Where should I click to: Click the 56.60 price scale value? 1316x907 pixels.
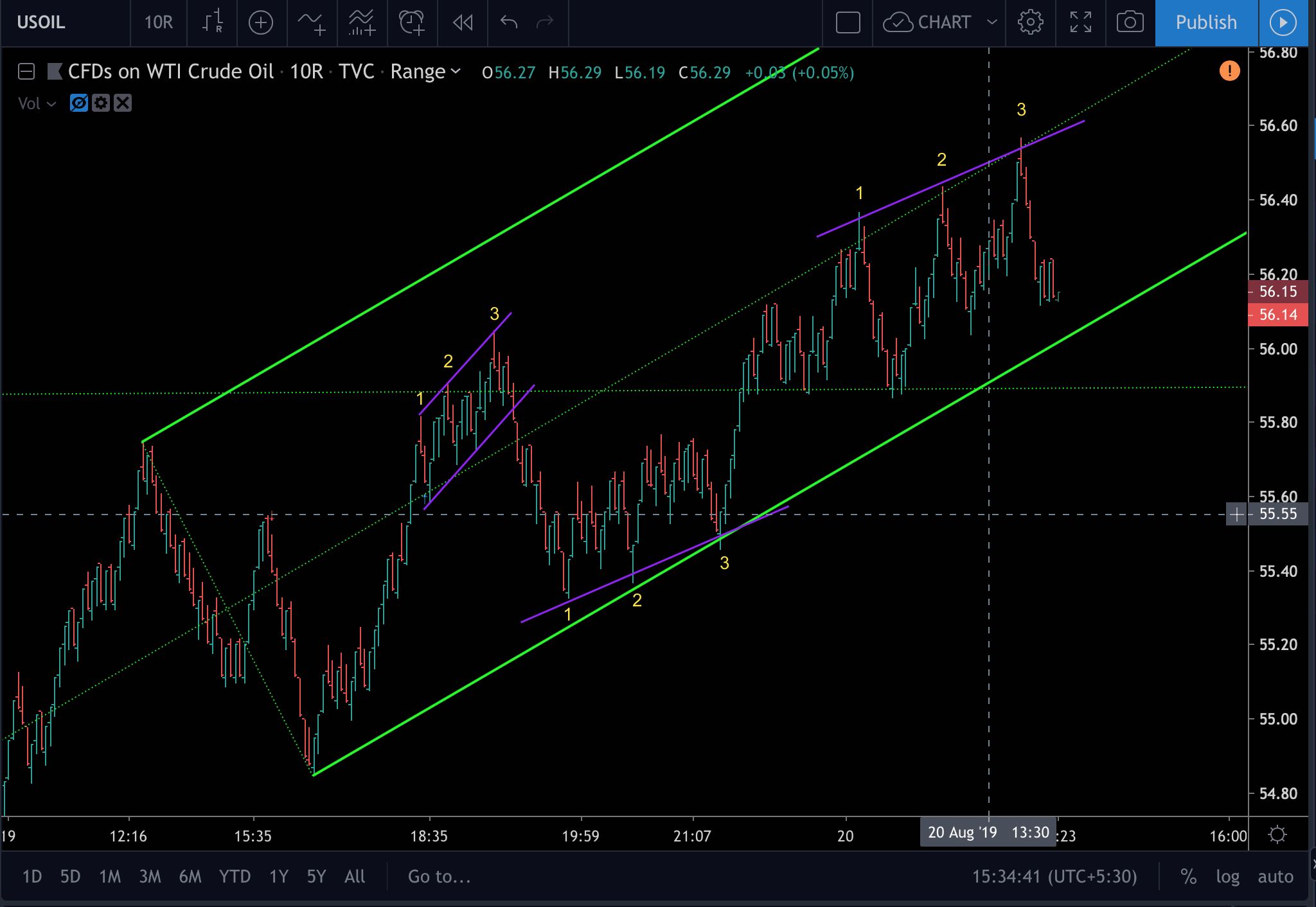1278,125
